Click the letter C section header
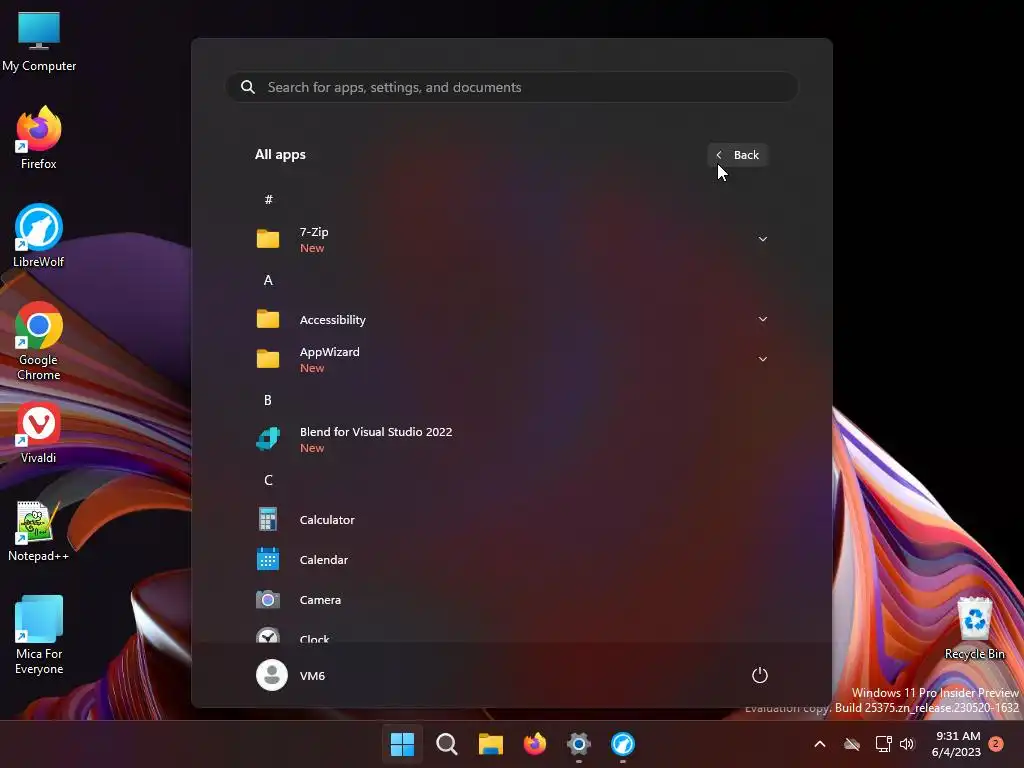Image resolution: width=1024 pixels, height=768 pixels. coord(268,480)
